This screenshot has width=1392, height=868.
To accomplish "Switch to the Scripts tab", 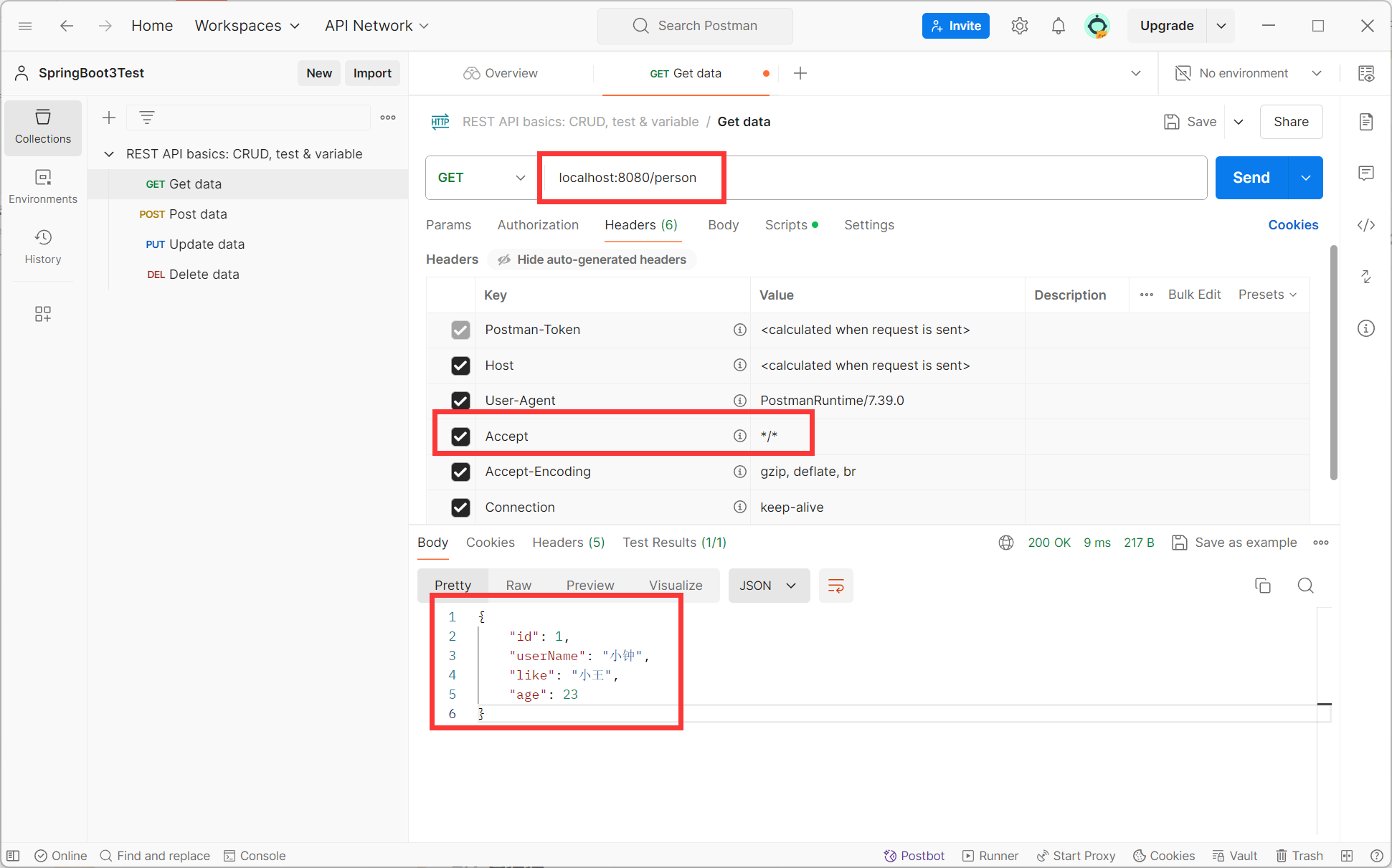I will pyautogui.click(x=791, y=225).
